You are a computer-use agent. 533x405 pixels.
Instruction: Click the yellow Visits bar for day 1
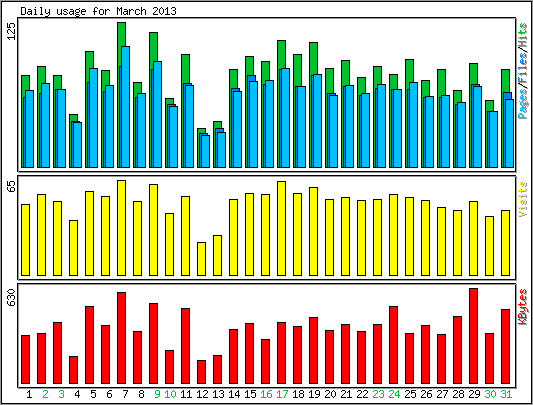coord(25,240)
